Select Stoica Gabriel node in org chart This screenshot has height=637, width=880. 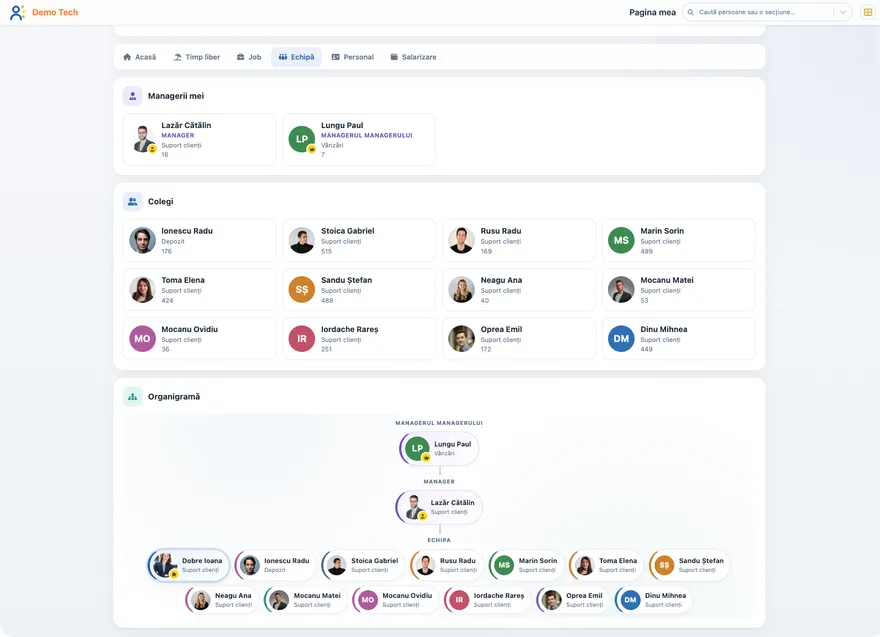pos(363,565)
